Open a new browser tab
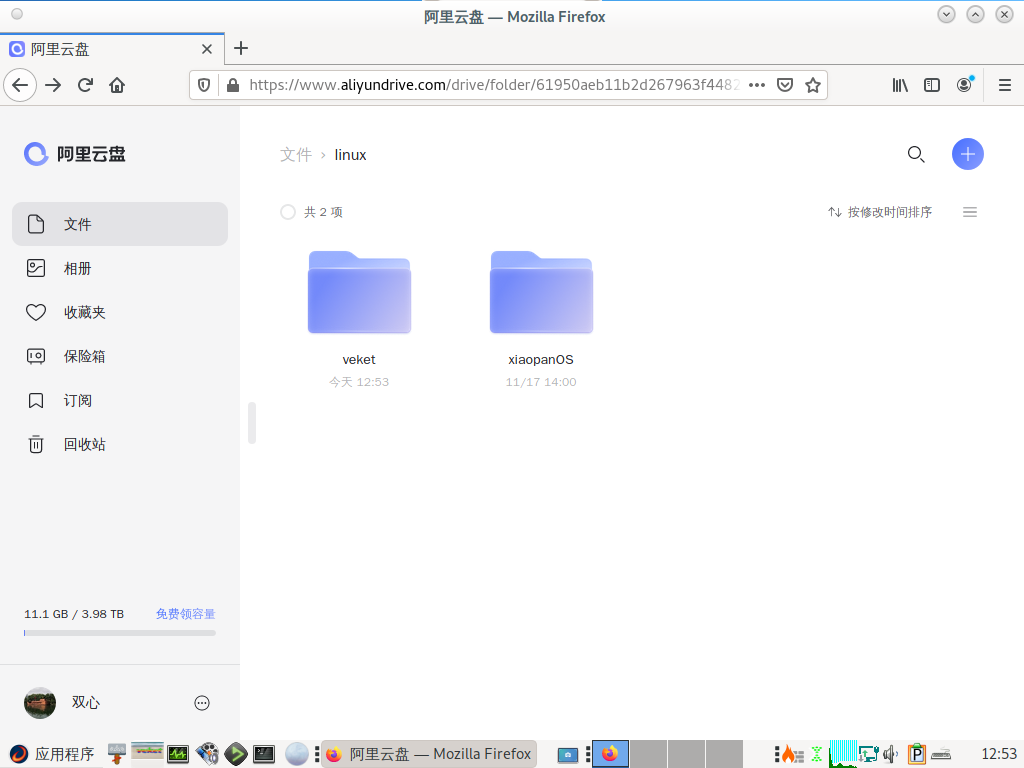This screenshot has height=768, width=1024. [241, 48]
